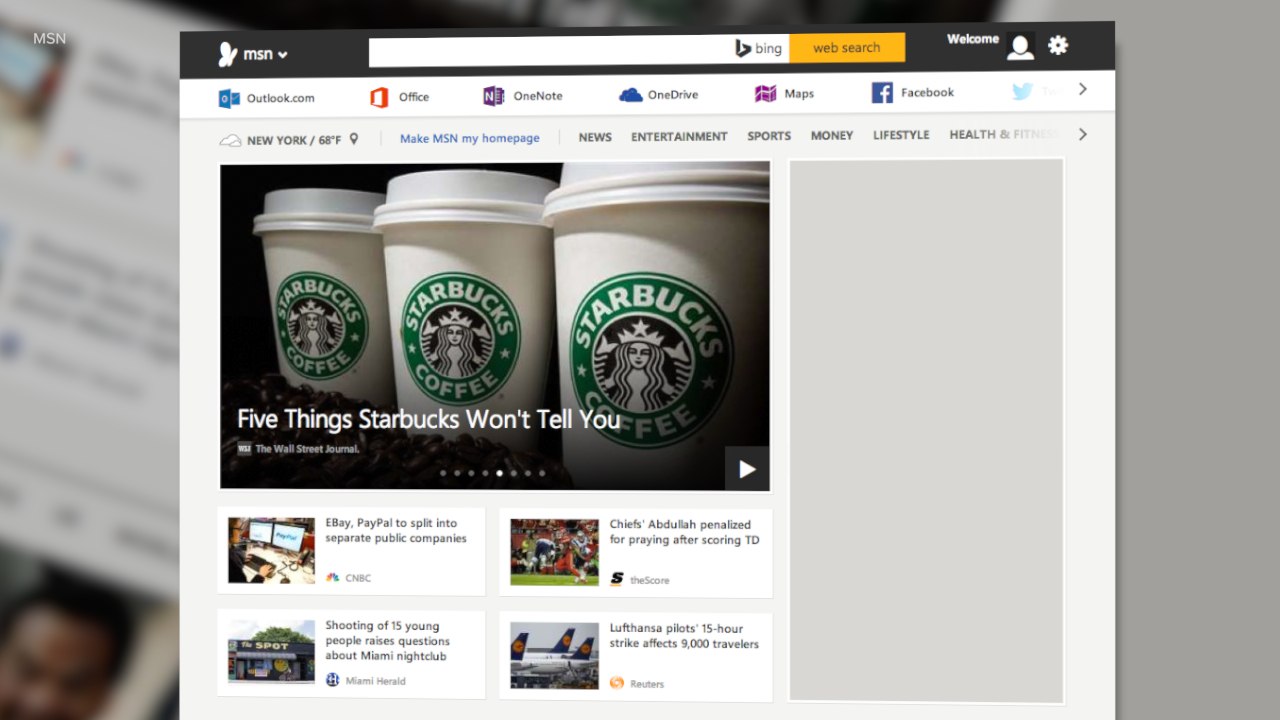Open the Maps link

(799, 94)
